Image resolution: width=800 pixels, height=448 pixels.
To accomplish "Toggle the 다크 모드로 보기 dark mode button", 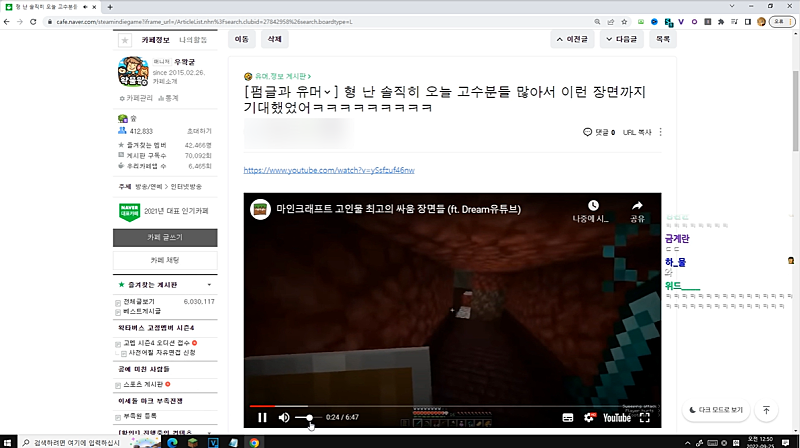I will tap(715, 410).
